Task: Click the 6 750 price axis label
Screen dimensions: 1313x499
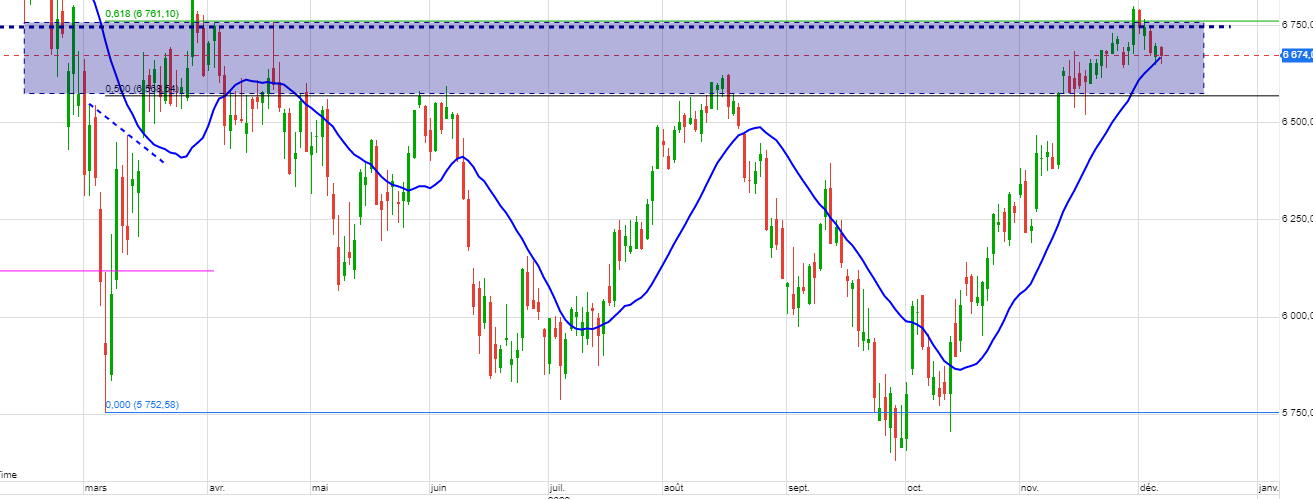Action: coord(1296,26)
